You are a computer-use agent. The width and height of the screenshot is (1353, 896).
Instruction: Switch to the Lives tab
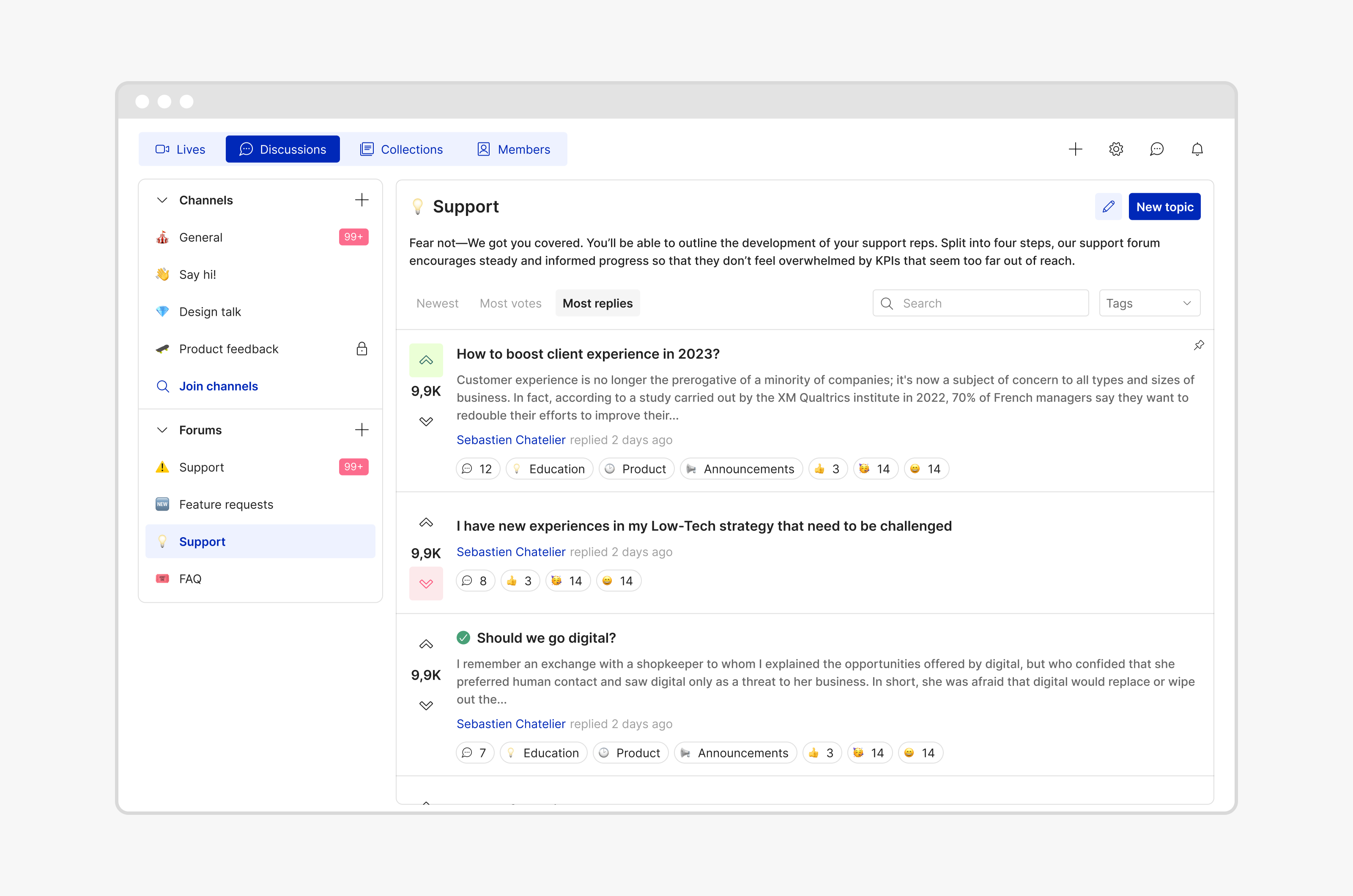point(180,149)
